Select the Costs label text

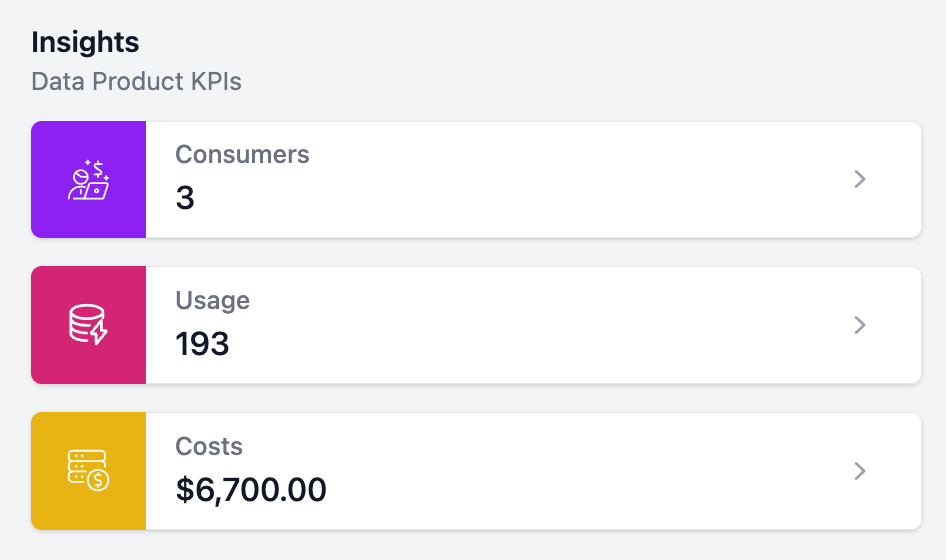coord(209,446)
